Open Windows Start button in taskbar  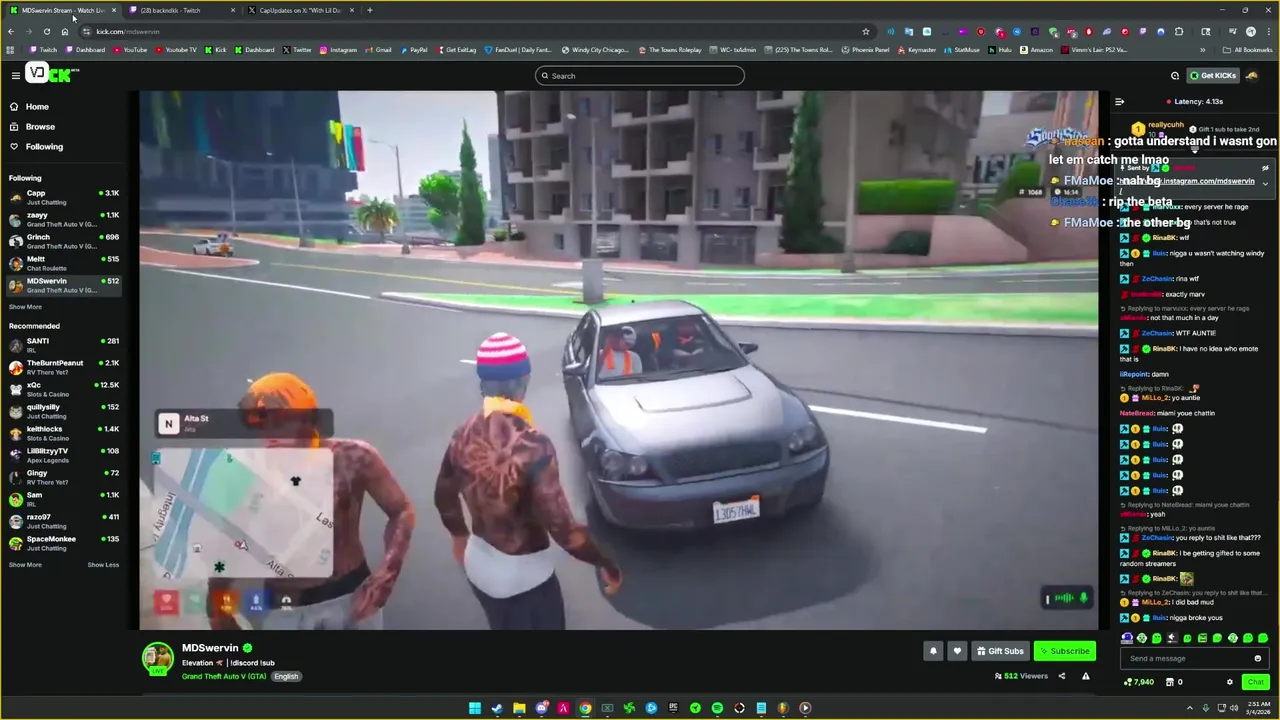[475, 708]
